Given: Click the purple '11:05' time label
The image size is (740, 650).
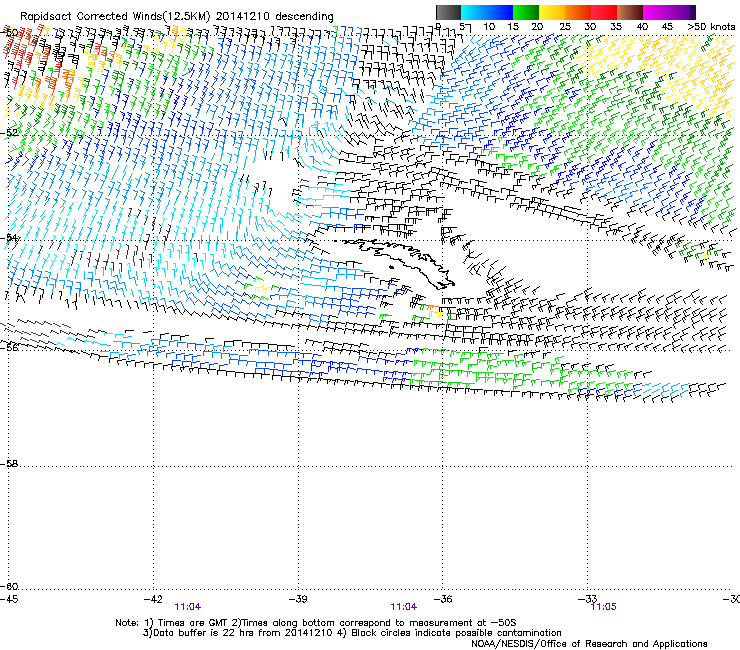Looking at the screenshot, I should 604,607.
